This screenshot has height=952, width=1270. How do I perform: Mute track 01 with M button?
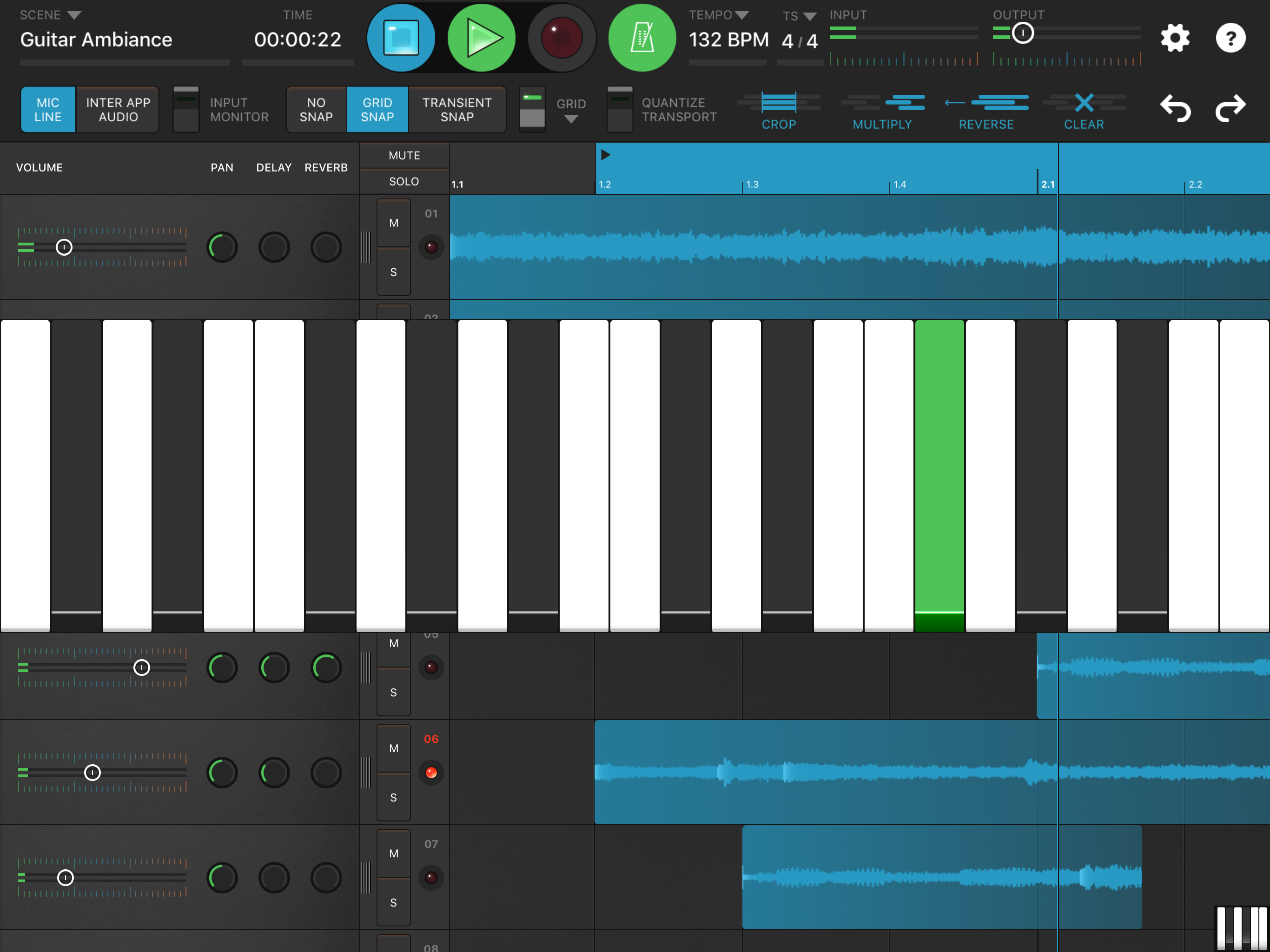tap(393, 223)
